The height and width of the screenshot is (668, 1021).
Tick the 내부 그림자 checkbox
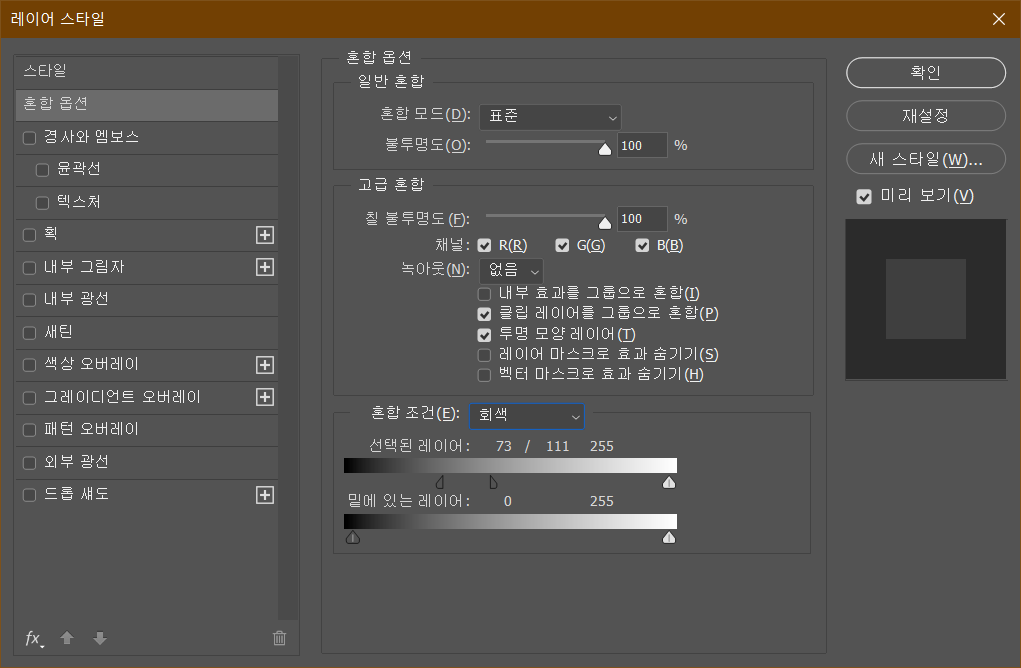click(29, 268)
